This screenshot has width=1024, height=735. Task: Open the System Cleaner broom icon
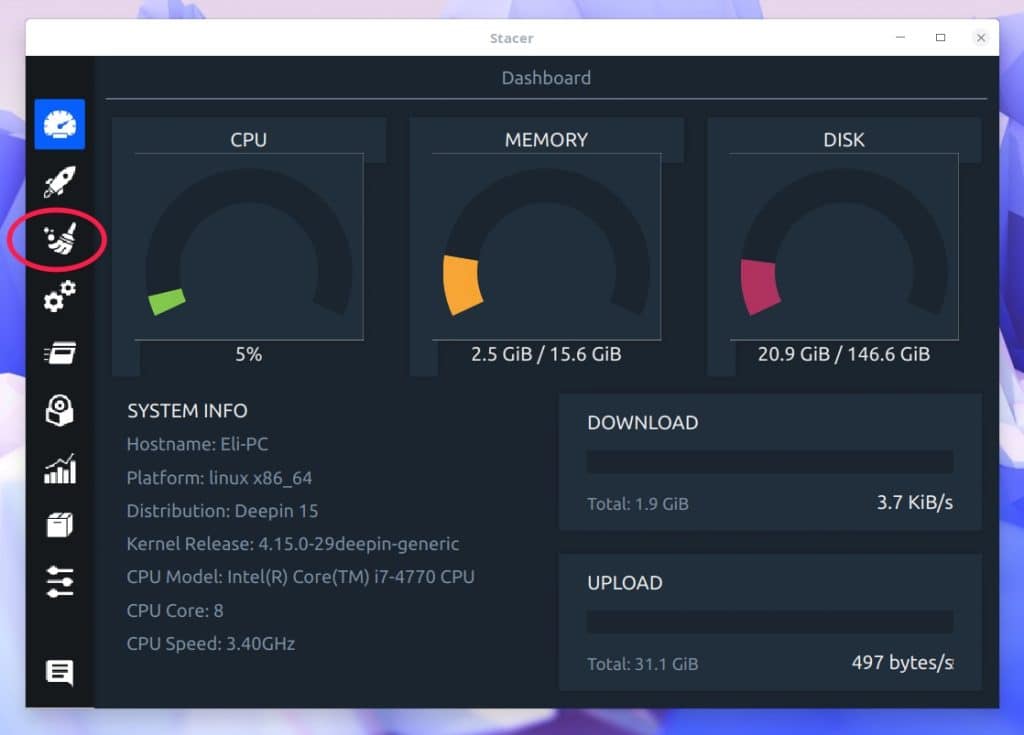coord(59,238)
